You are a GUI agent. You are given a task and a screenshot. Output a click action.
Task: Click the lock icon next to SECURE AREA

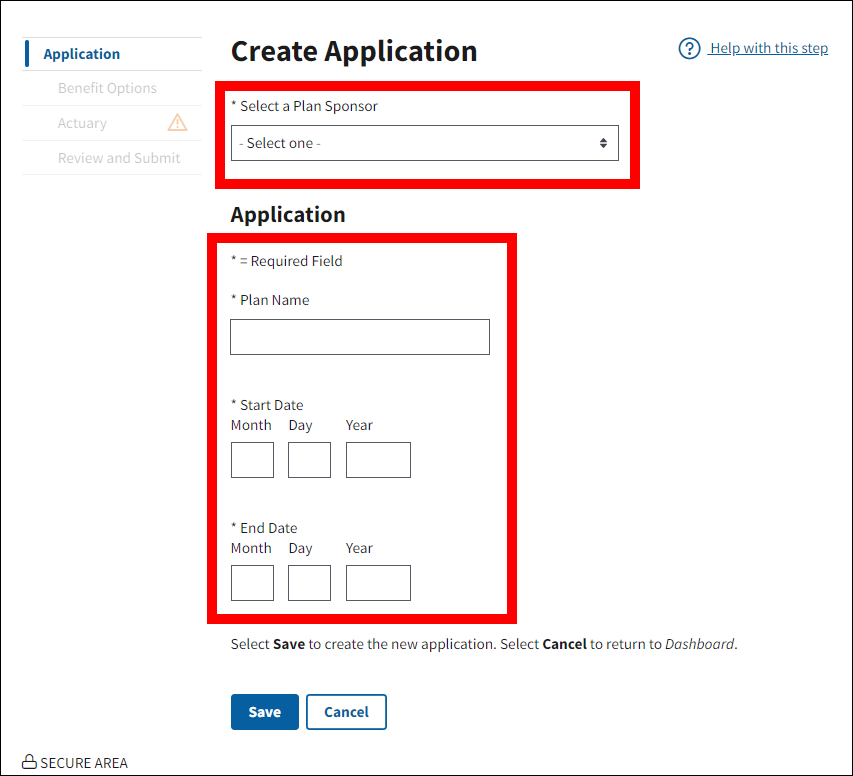click(x=29, y=762)
